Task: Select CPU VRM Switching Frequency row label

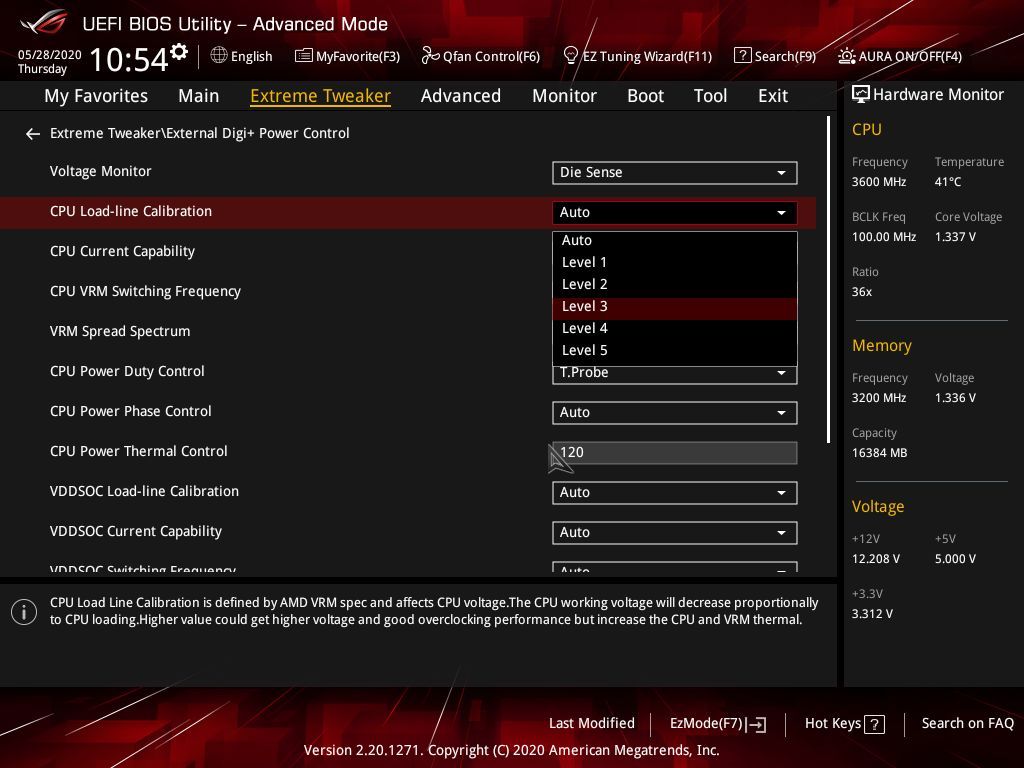Action: point(145,291)
